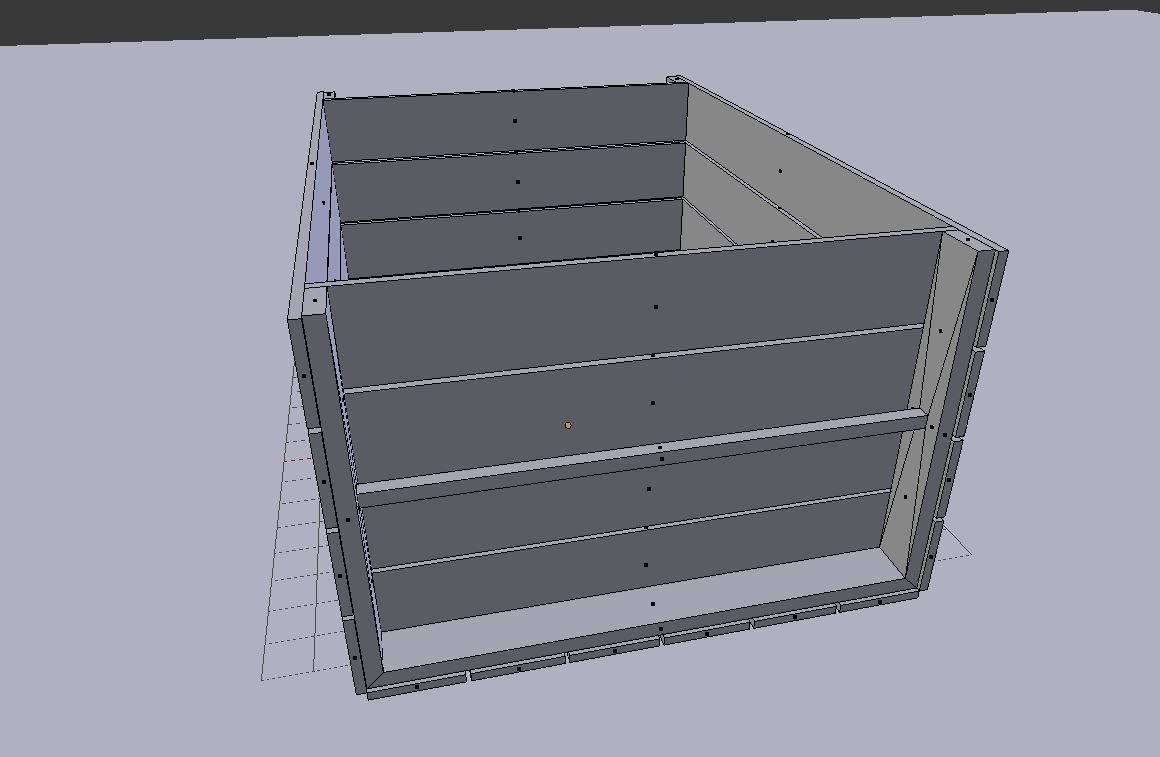Select the face dot on the inner right wall
1160x757 pixels.
pyautogui.click(x=780, y=171)
